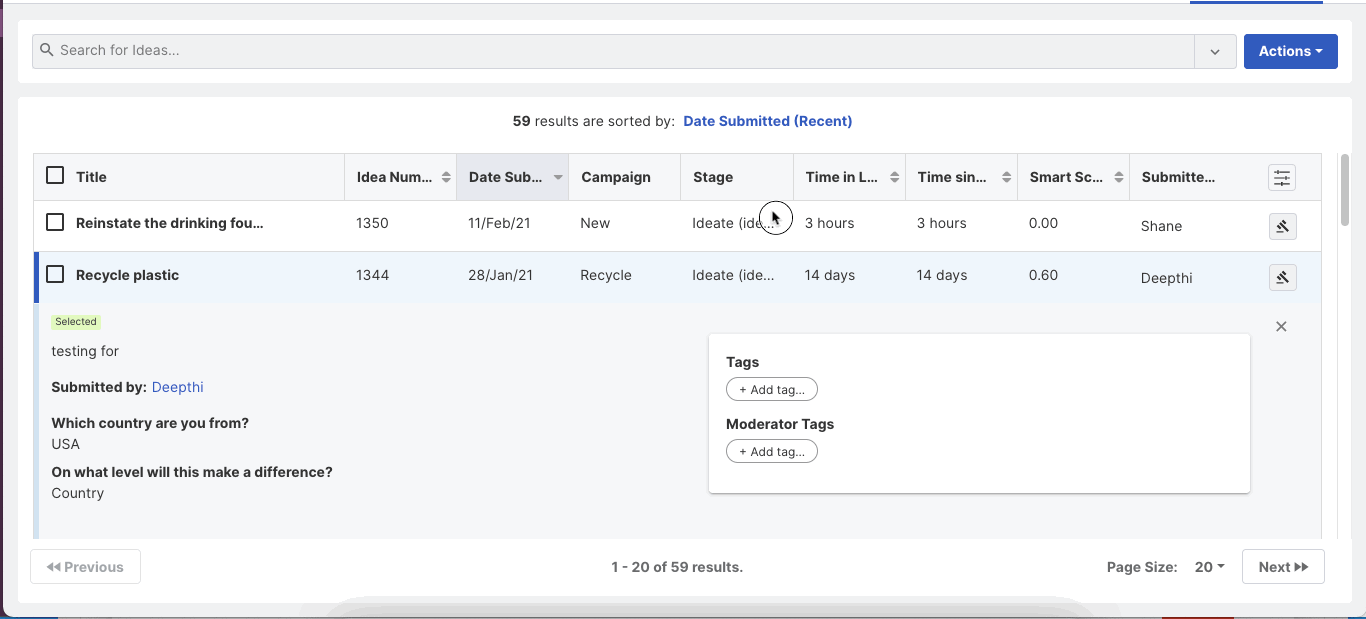This screenshot has width=1366, height=619.
Task: Go to Next page of results
Action: (1283, 567)
